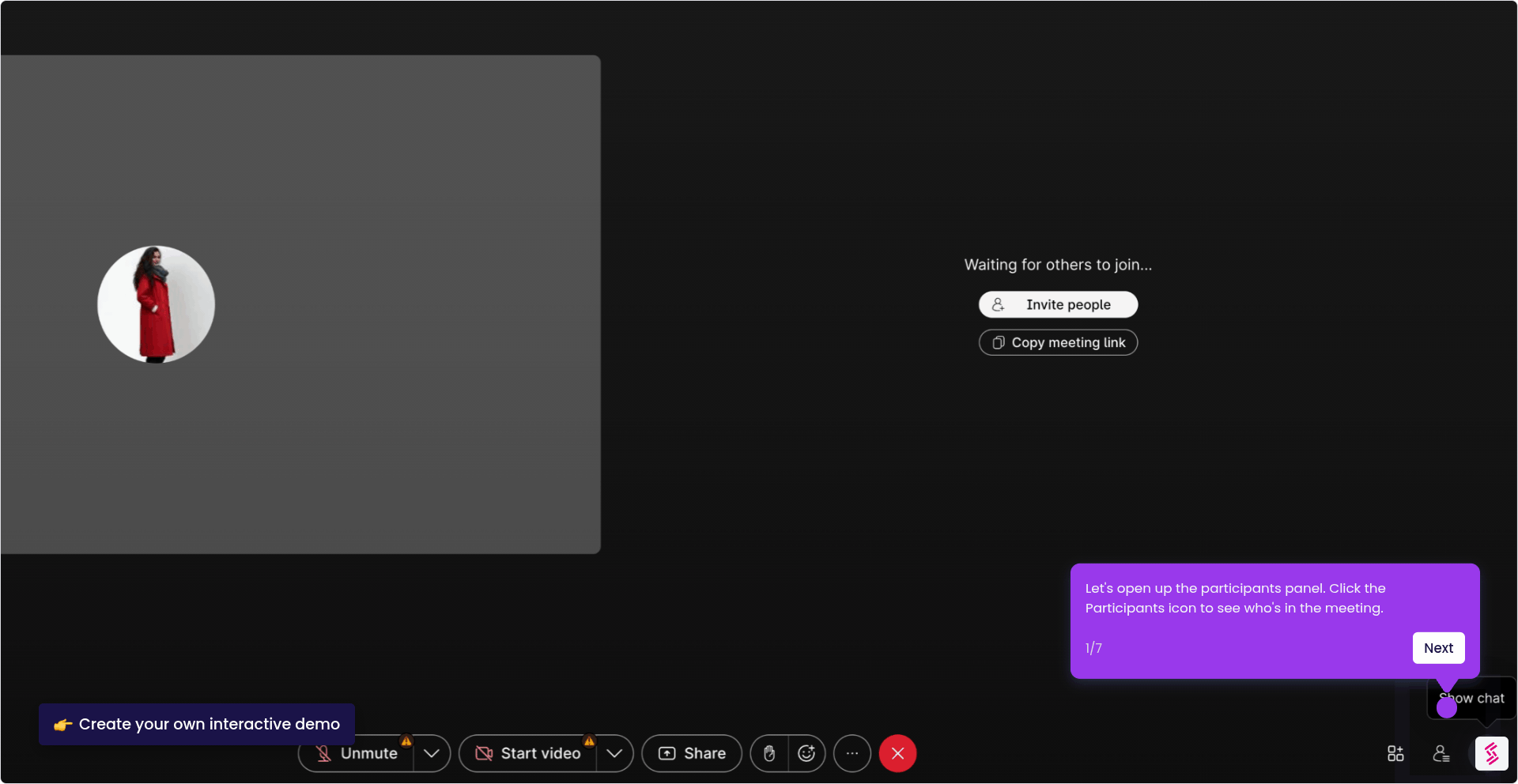
Task: Copy meeting link
Action: [1058, 342]
